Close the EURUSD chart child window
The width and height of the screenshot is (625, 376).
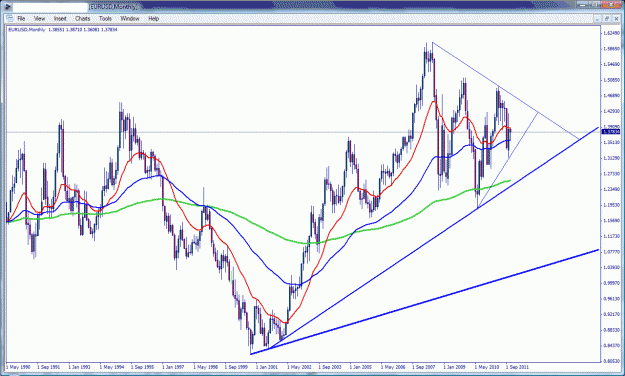[x=616, y=19]
